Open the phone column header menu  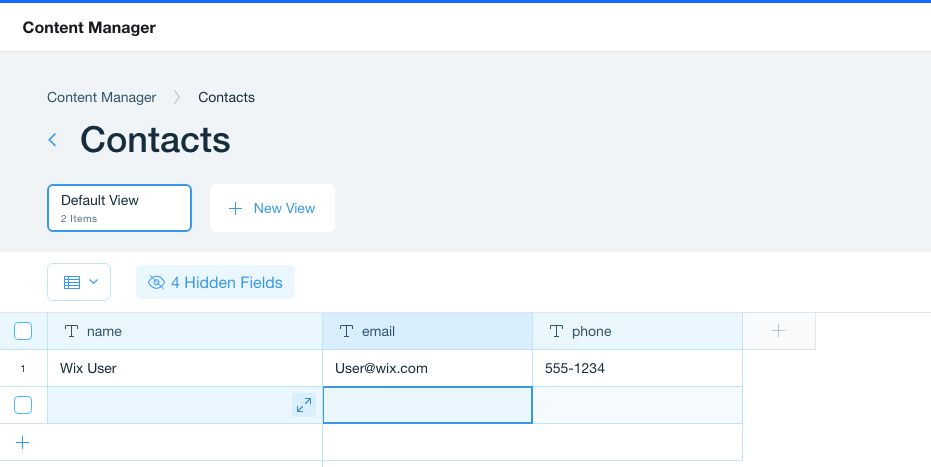(638, 331)
